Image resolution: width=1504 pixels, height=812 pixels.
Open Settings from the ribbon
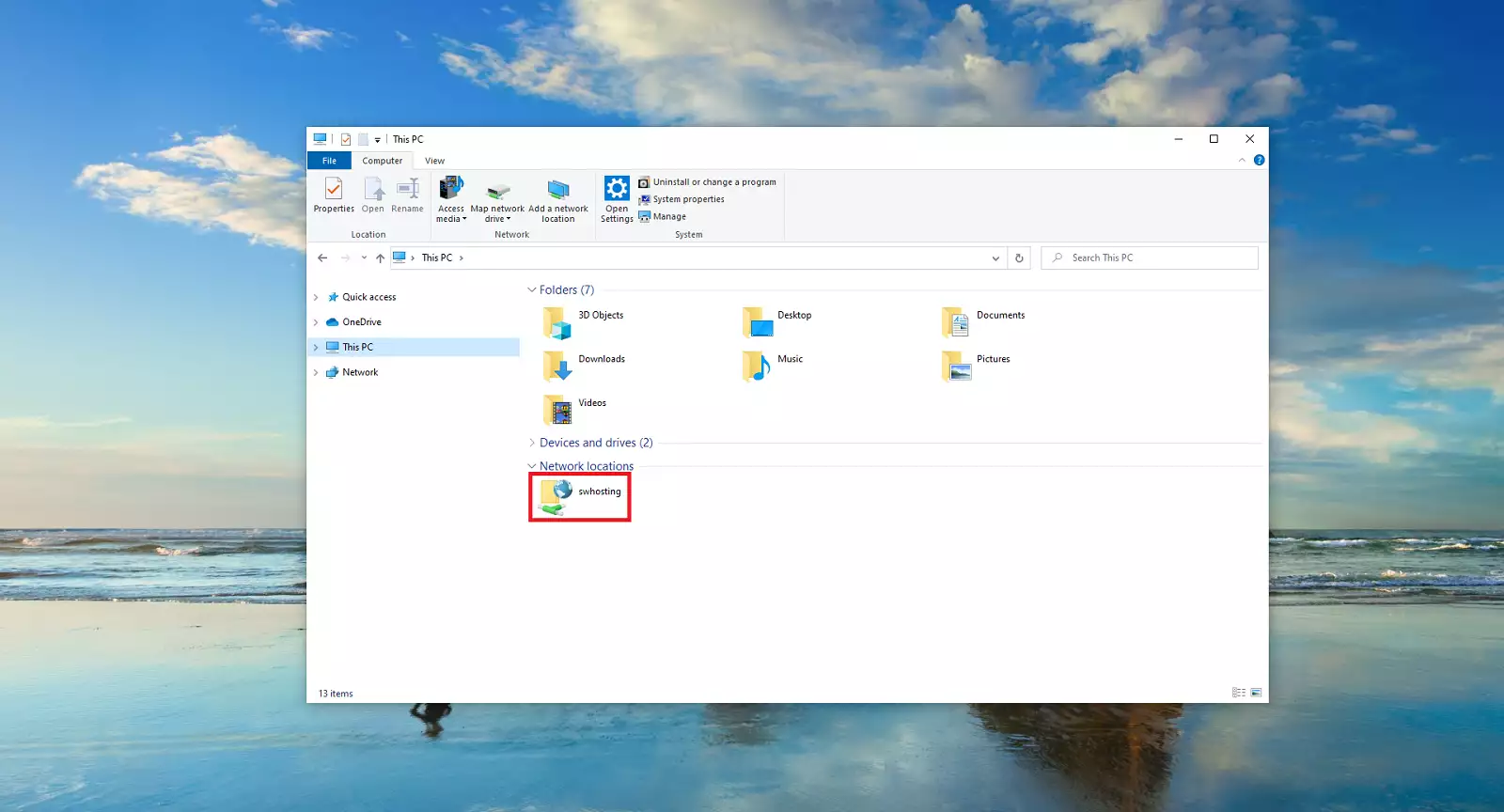pos(617,198)
